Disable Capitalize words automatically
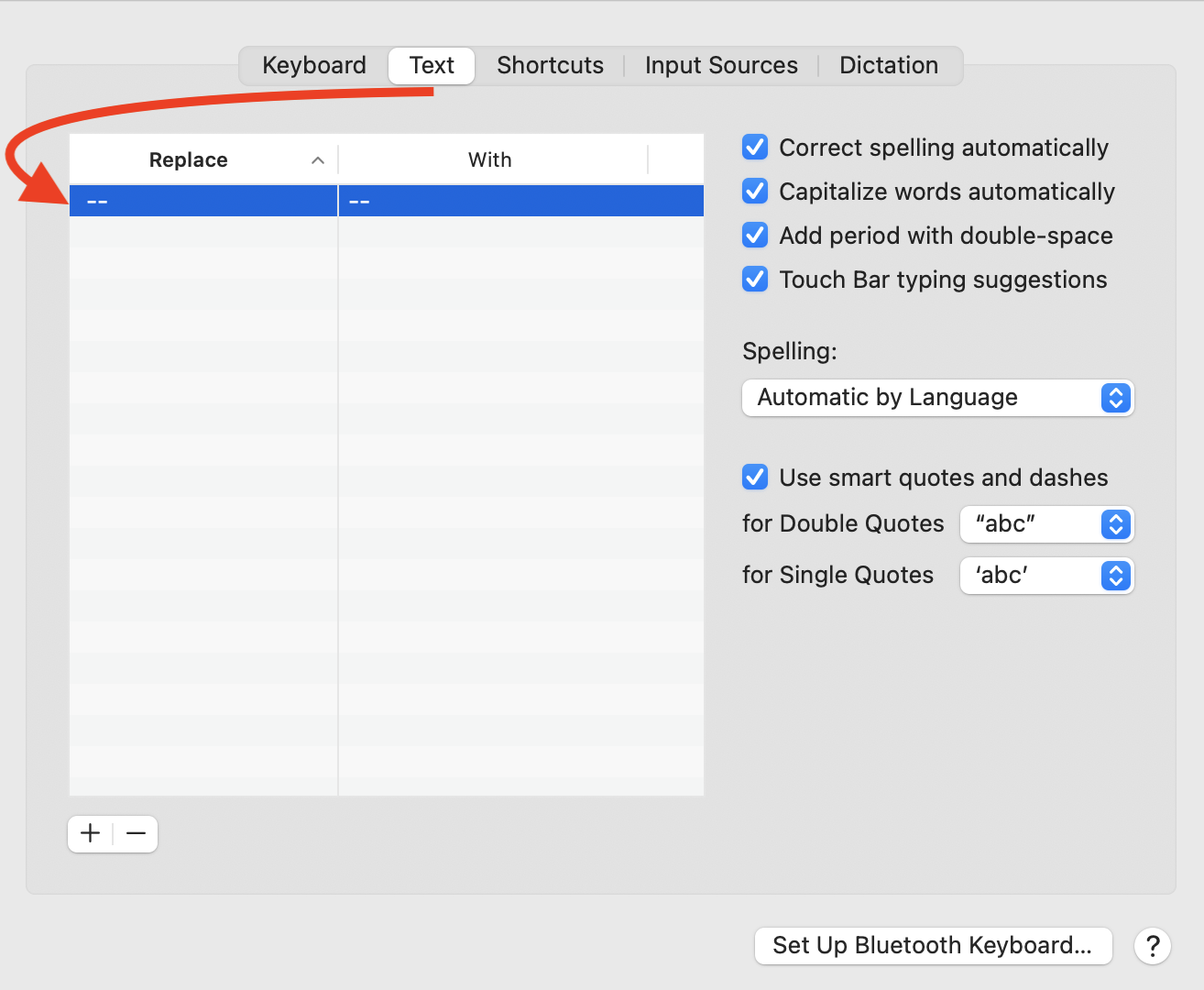This screenshot has width=1204, height=990. pos(755,192)
